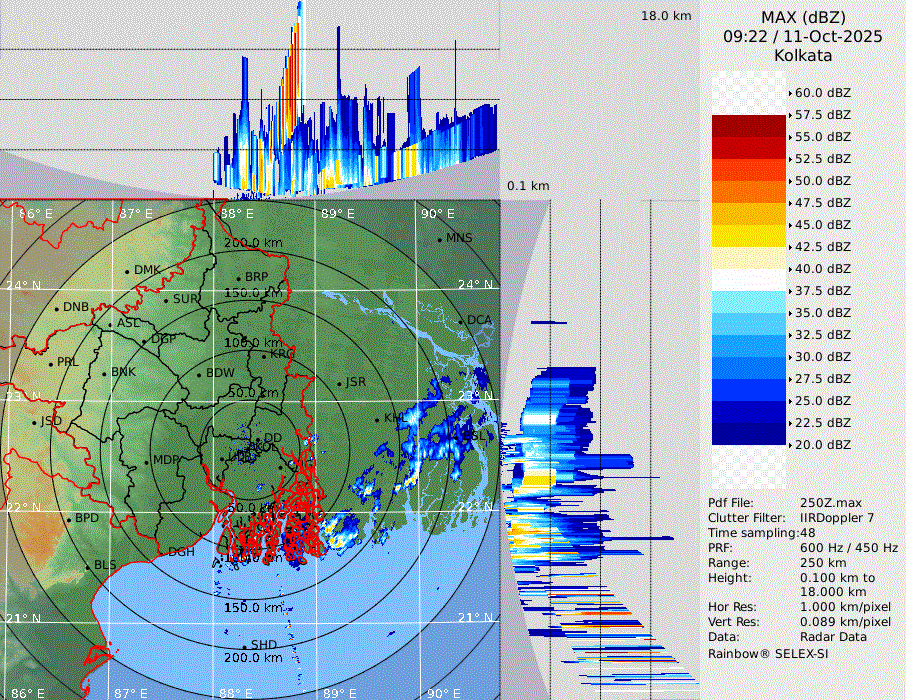Select the BRP station marker

[x=239, y=278]
